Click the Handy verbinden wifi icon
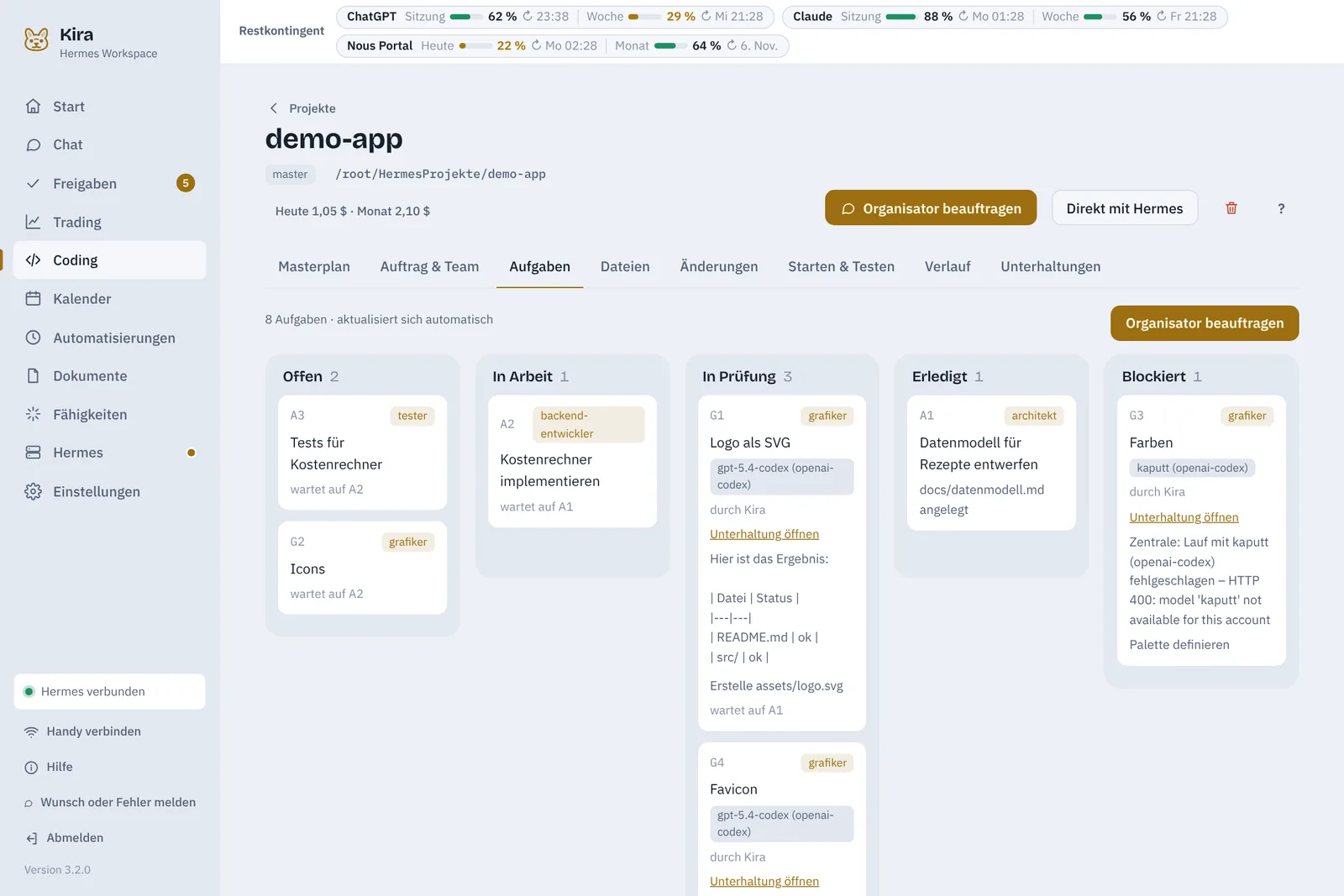1344x896 pixels. [31, 731]
